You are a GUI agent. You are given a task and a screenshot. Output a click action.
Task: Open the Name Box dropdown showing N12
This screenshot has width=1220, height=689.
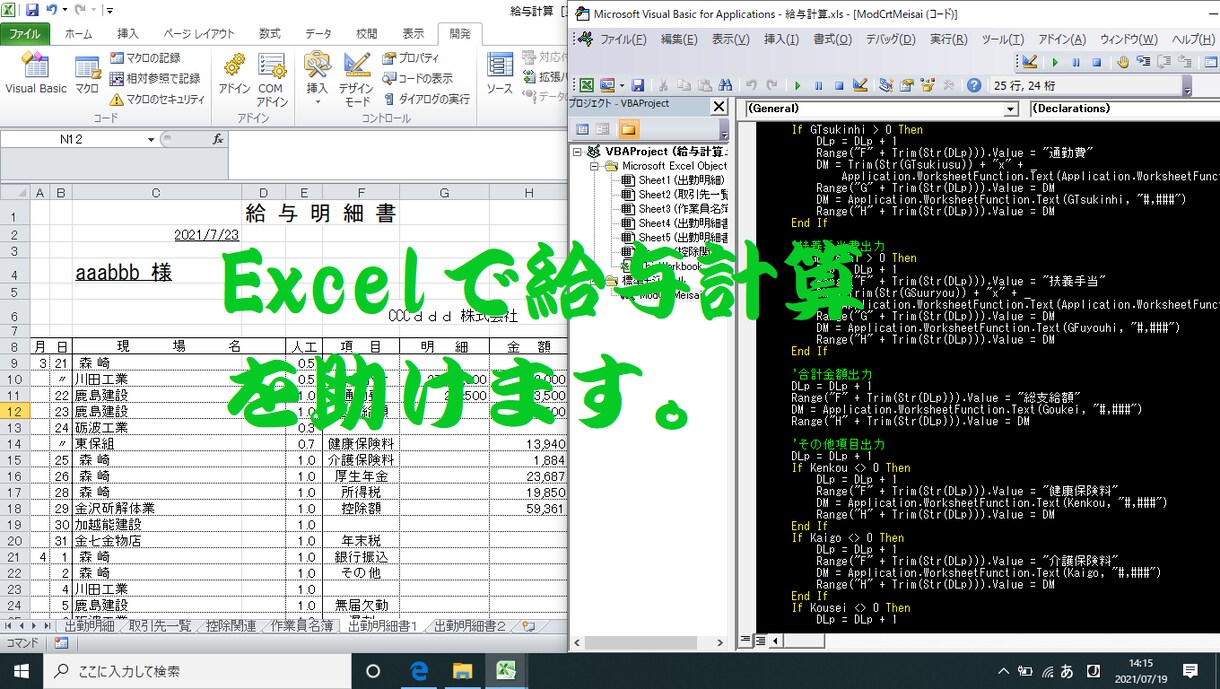pyautogui.click(x=152, y=139)
